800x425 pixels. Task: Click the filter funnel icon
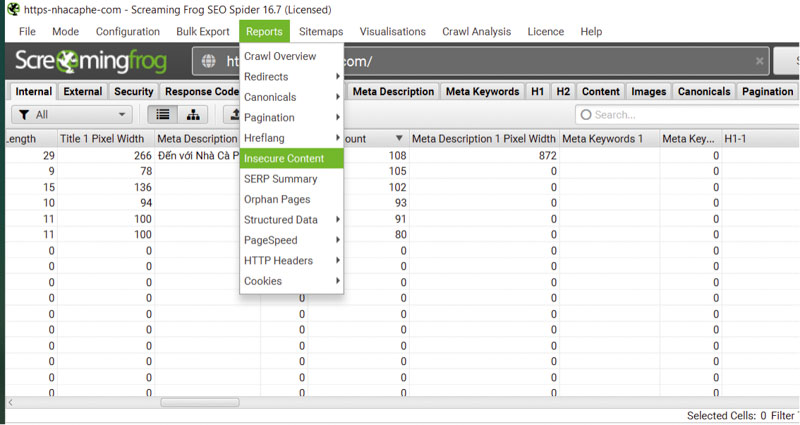click(x=23, y=115)
